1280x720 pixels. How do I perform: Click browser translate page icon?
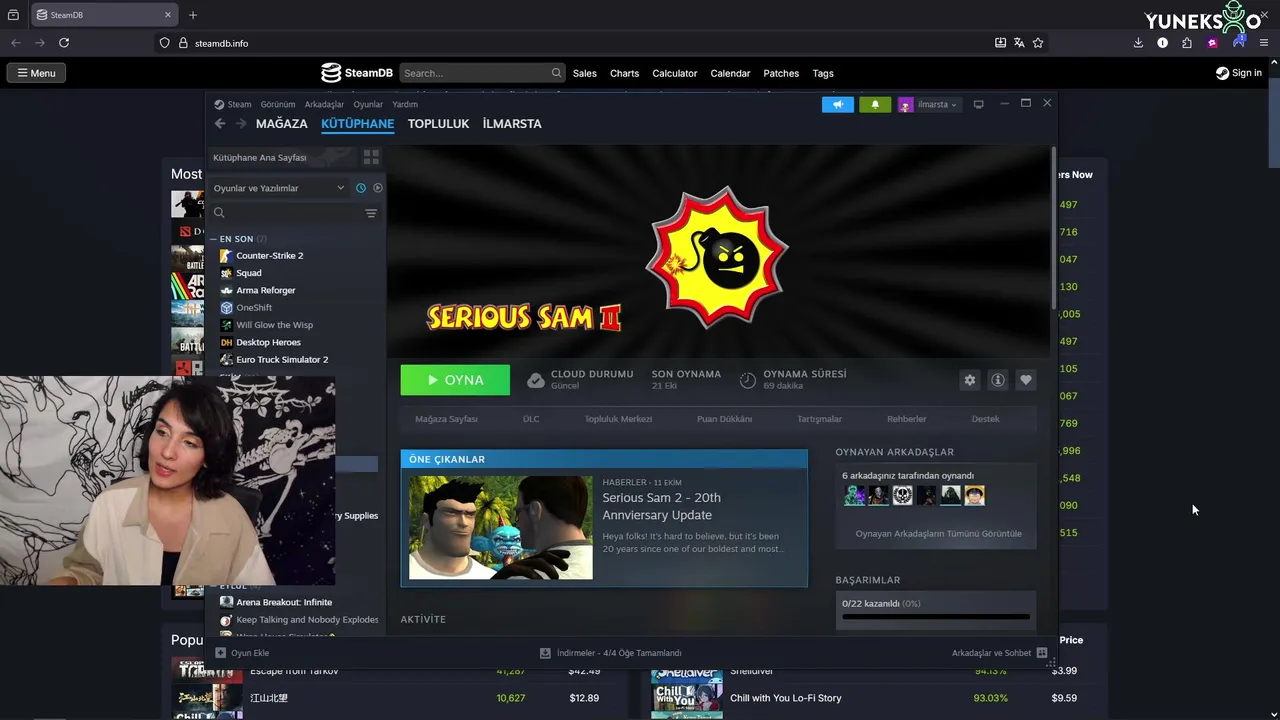pyautogui.click(x=1019, y=43)
